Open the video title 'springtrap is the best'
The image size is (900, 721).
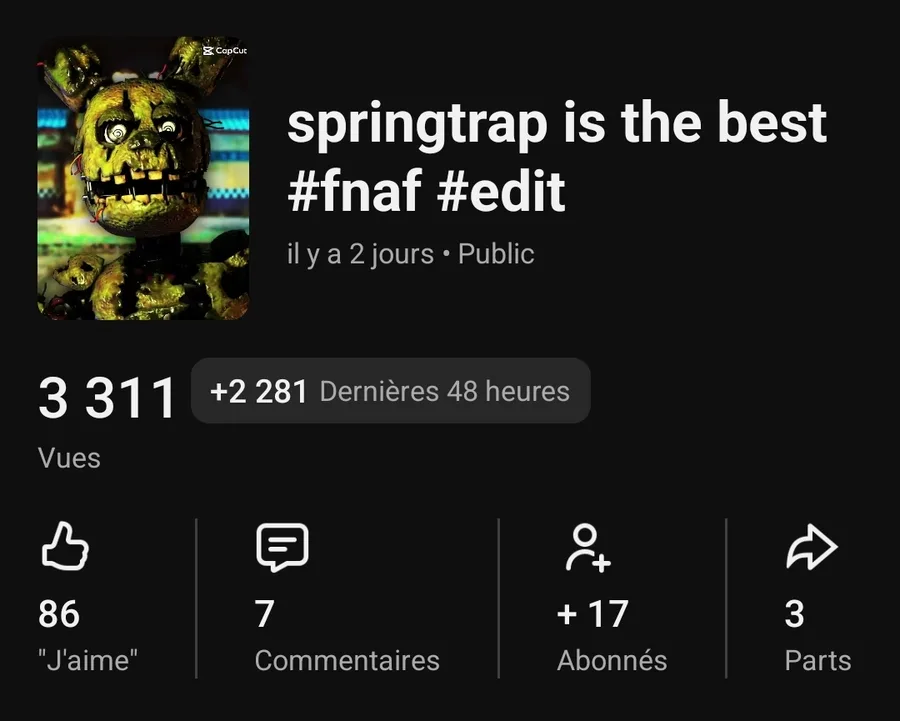[557, 123]
